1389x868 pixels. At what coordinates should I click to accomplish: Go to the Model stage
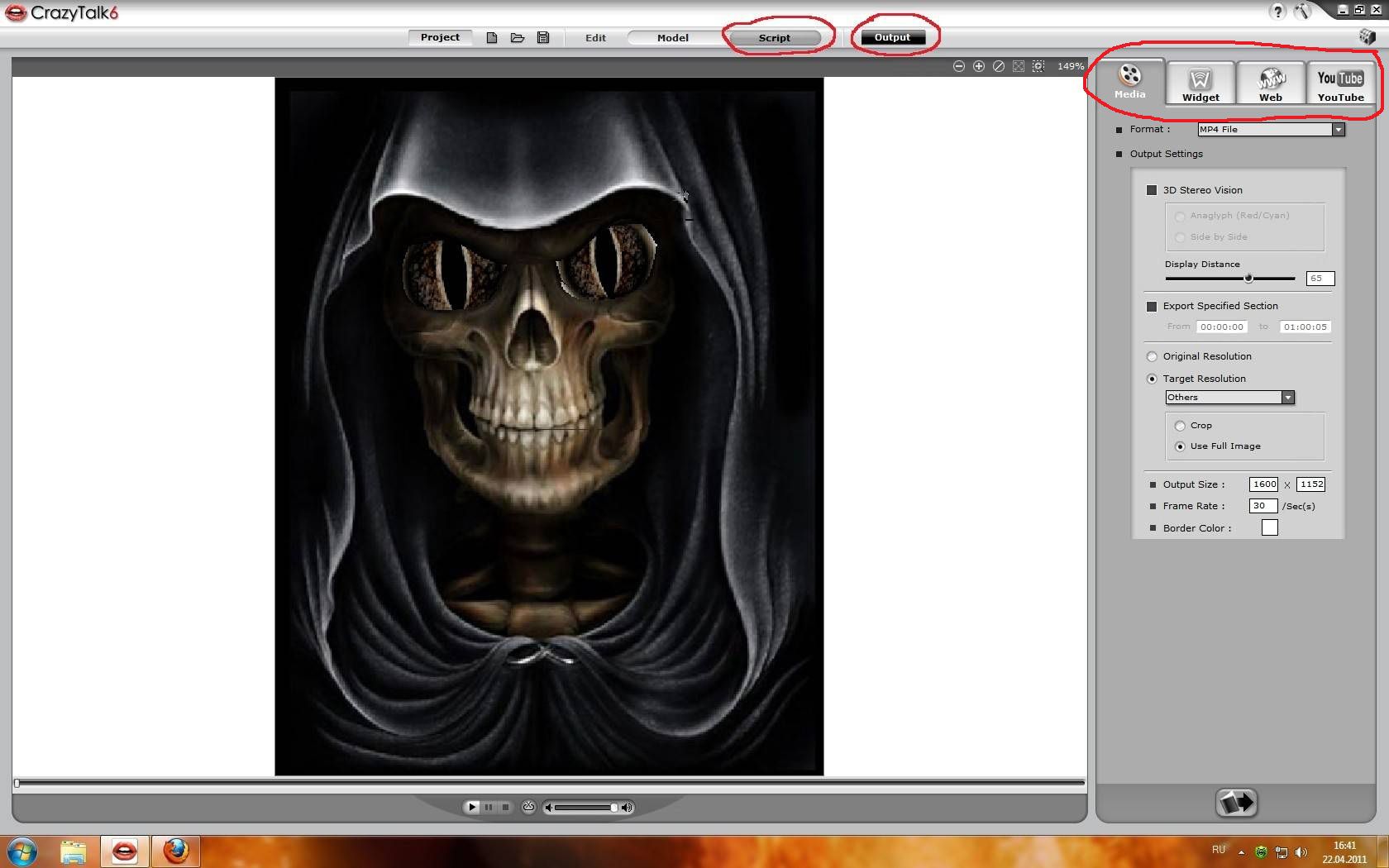(673, 38)
